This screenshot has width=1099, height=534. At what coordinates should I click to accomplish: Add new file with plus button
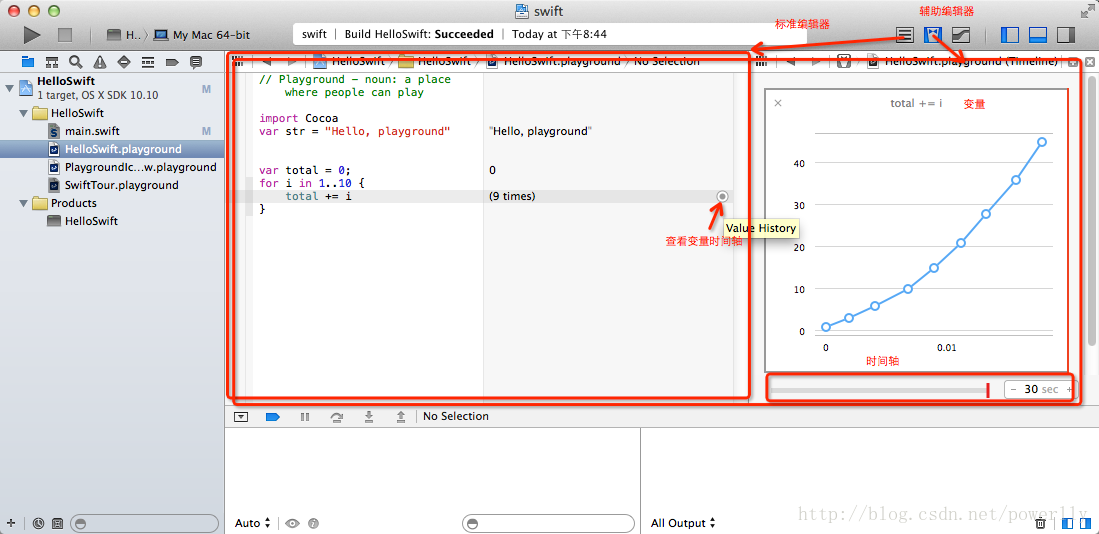click(11, 523)
